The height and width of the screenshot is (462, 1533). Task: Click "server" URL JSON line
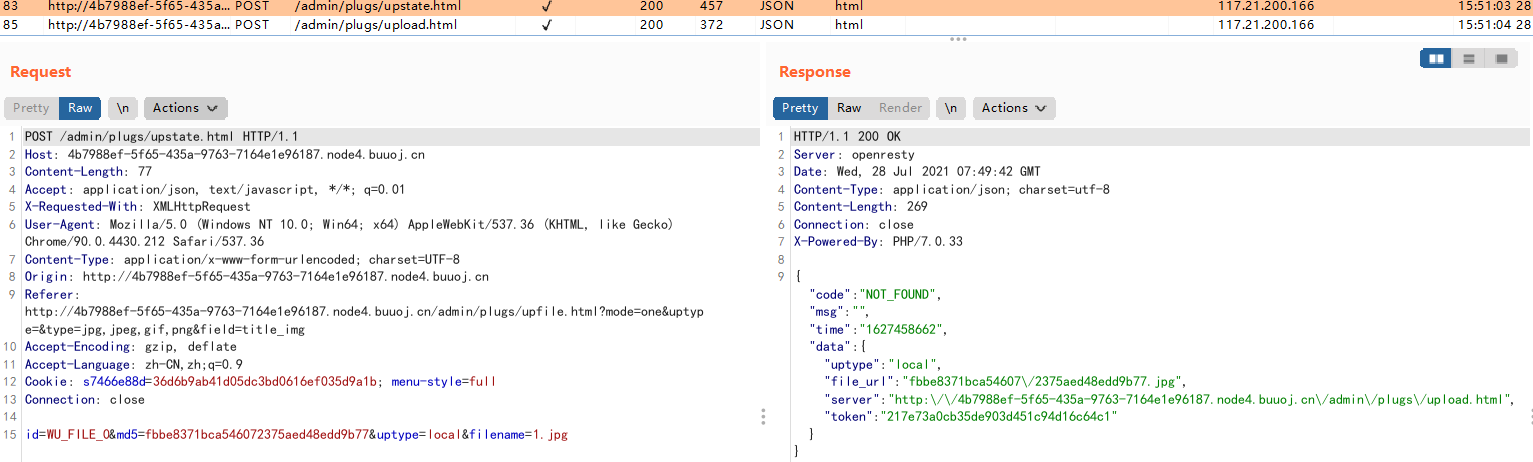pyautogui.click(x=1169, y=400)
